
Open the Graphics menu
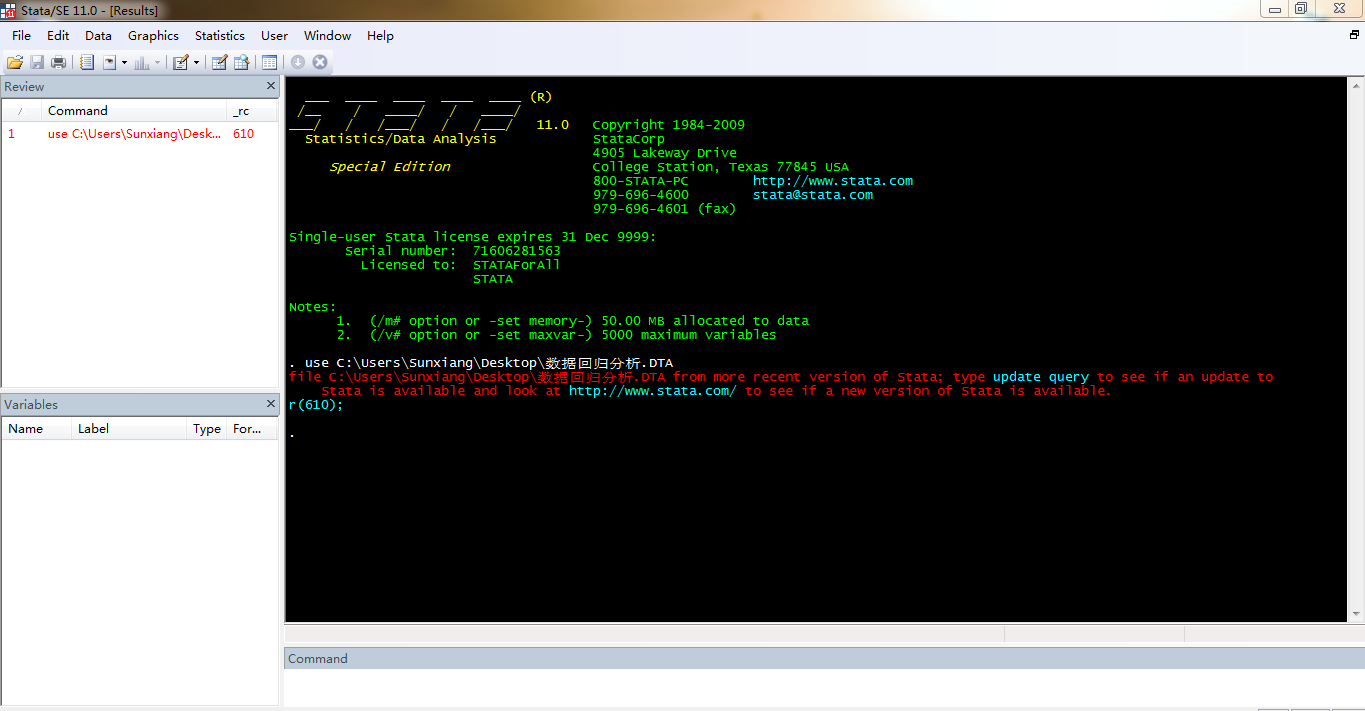[153, 35]
